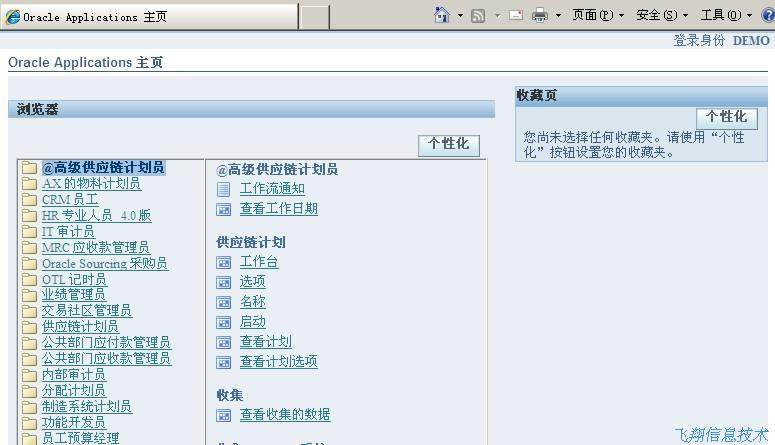Click the form icon beside 查看计划

(223, 343)
